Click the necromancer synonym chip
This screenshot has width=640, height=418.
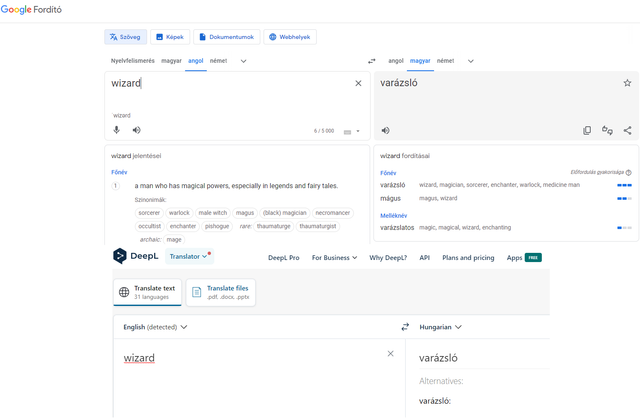point(333,213)
